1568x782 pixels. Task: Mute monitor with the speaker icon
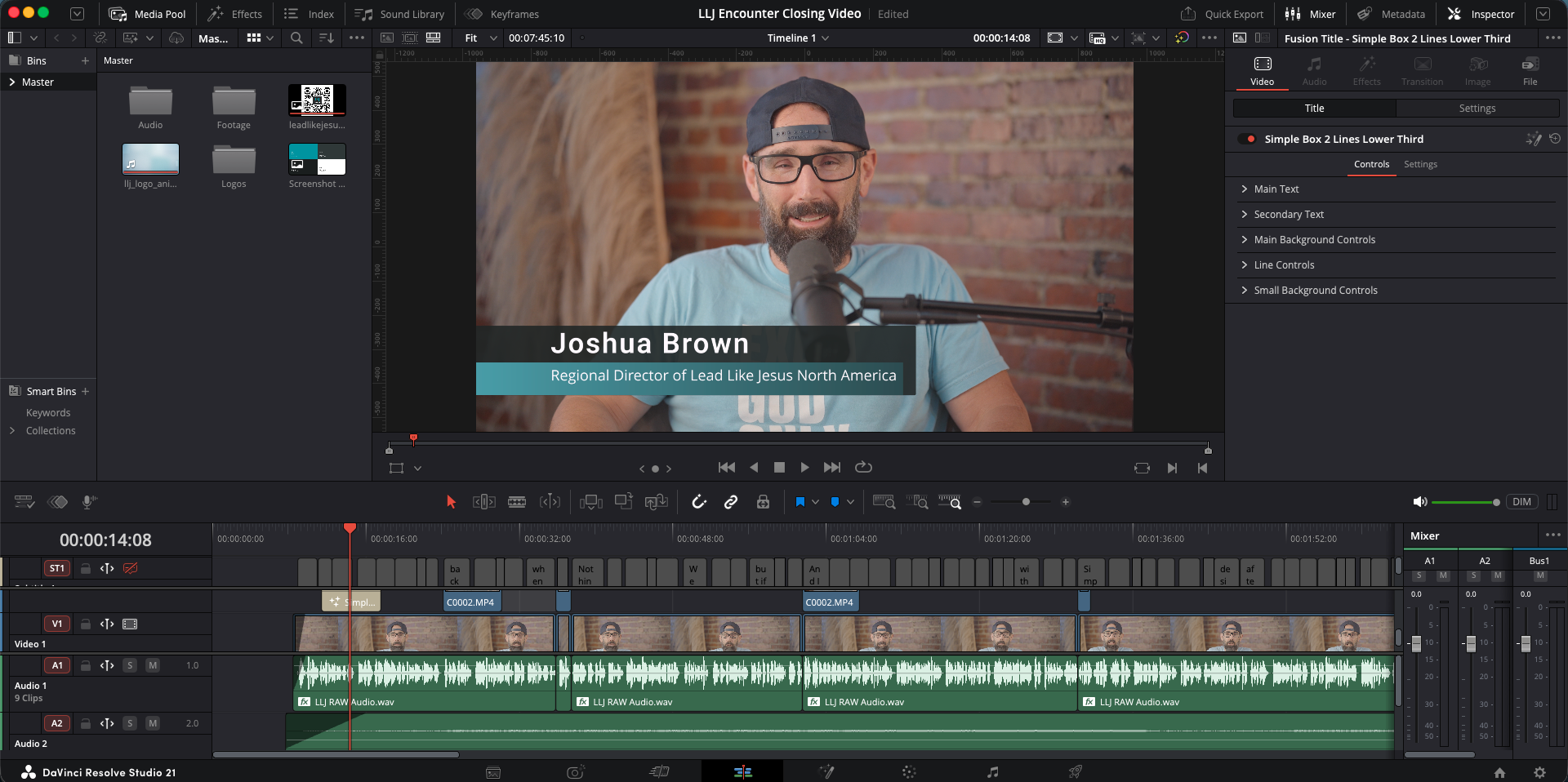(x=1420, y=502)
